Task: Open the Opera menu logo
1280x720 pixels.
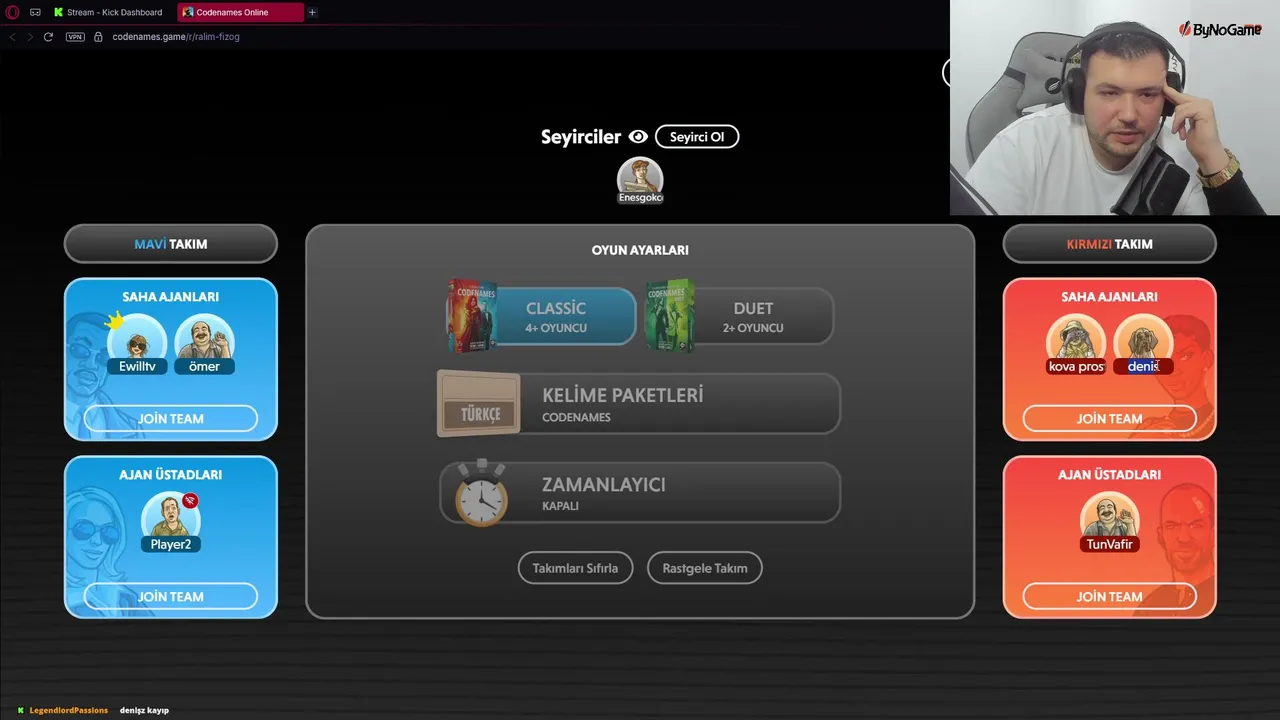Action: [13, 12]
